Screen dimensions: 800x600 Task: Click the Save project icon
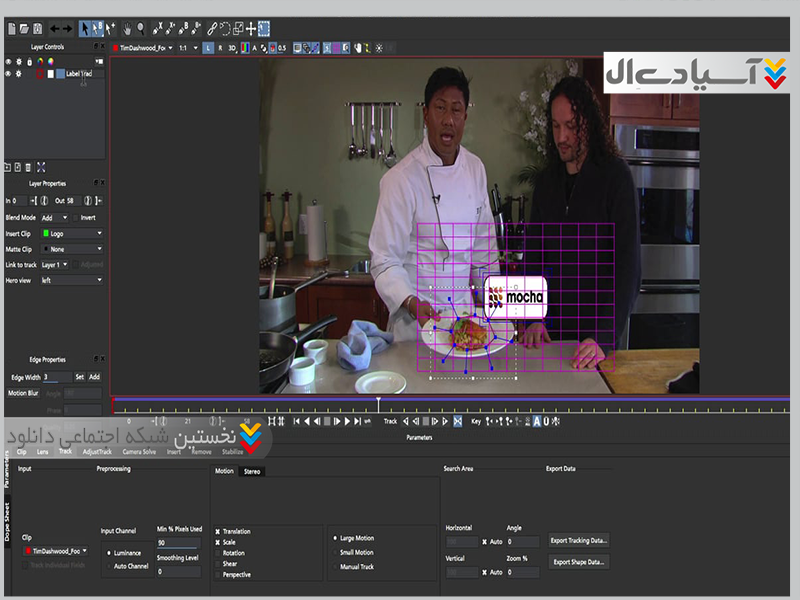37,29
